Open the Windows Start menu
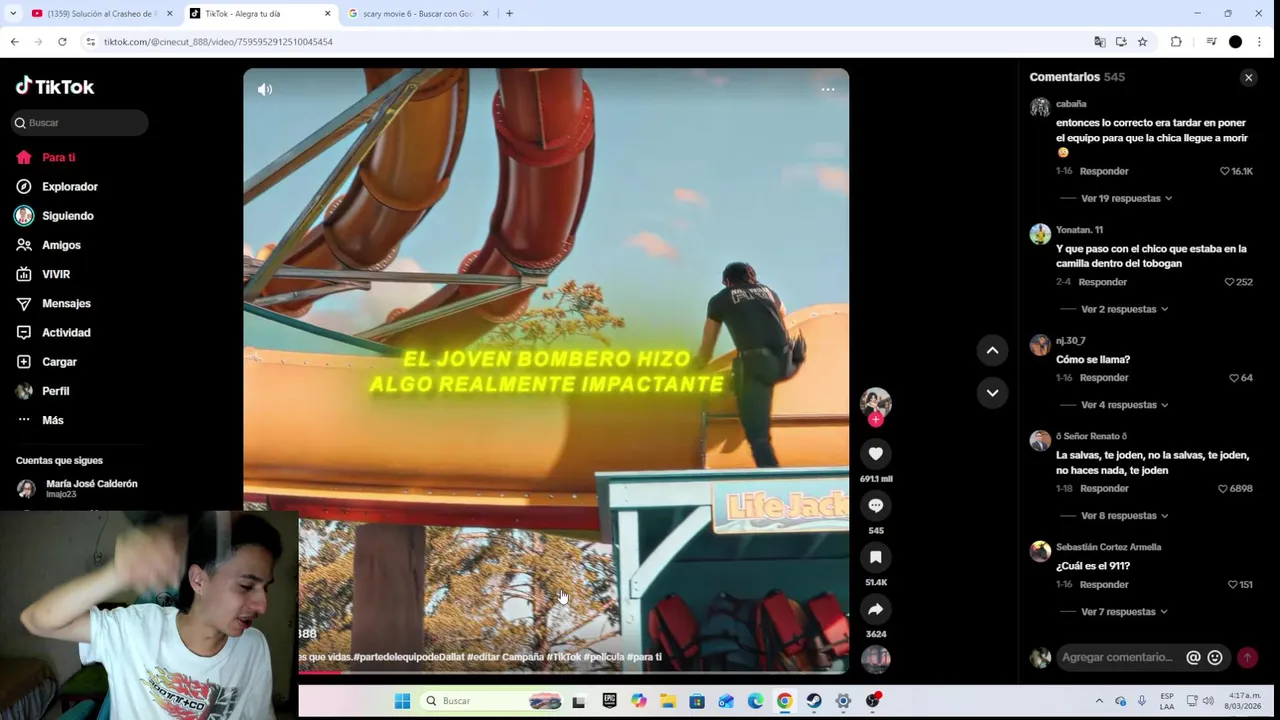This screenshot has height=720, width=1280. click(x=402, y=701)
